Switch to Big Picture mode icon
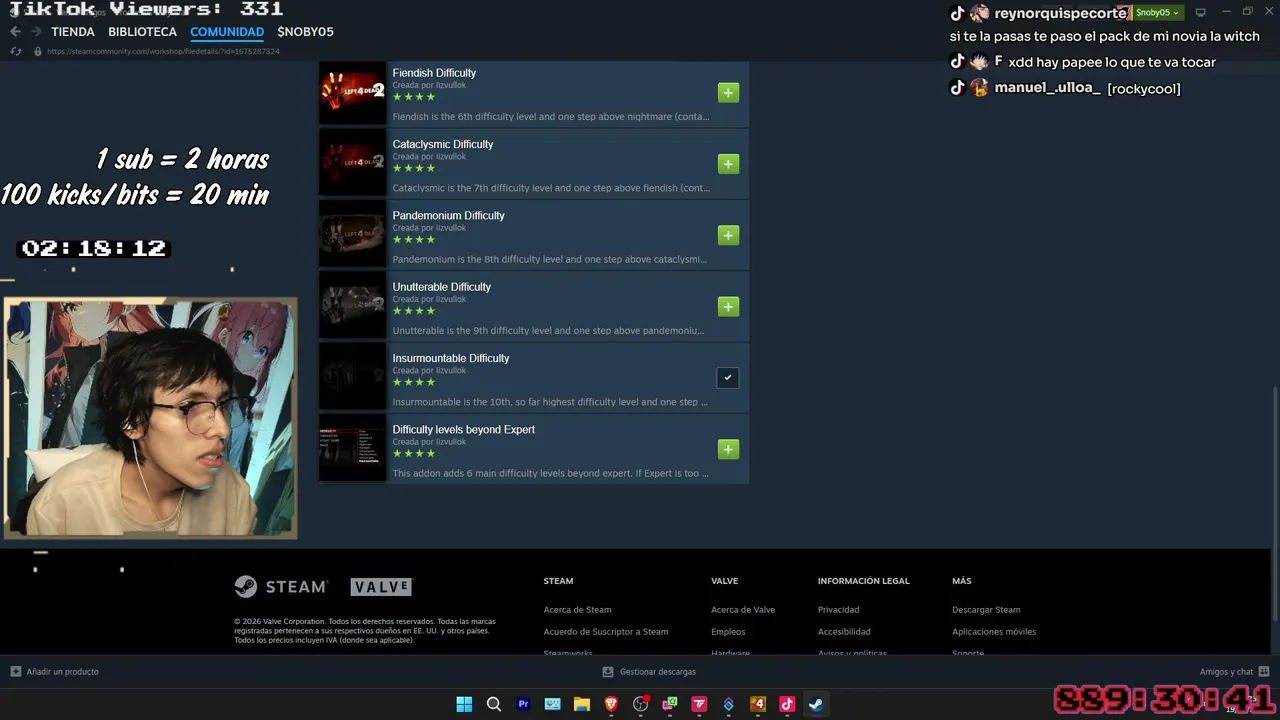Image resolution: width=1280 pixels, height=720 pixels. point(1201,13)
